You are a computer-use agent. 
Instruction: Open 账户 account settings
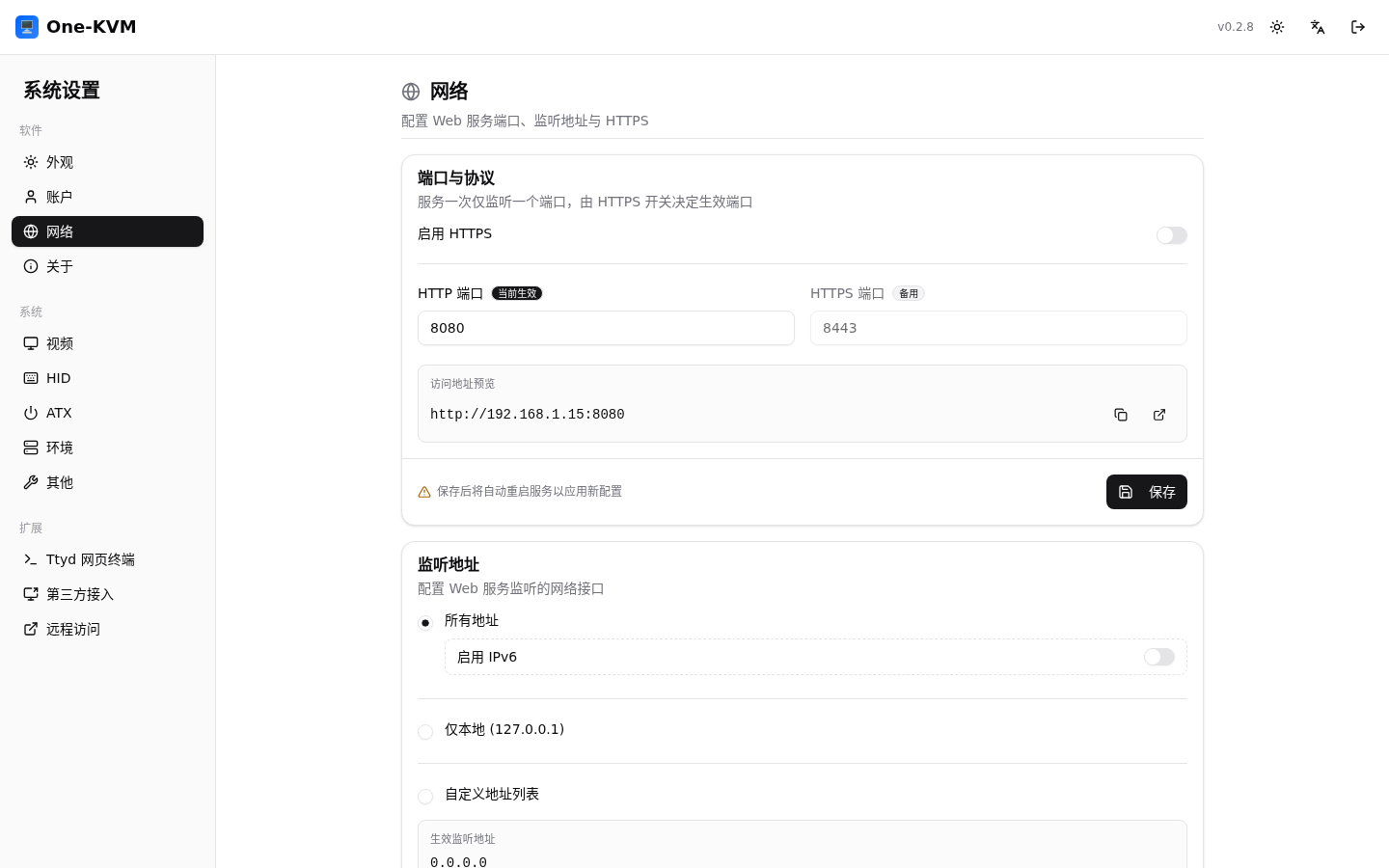point(108,197)
